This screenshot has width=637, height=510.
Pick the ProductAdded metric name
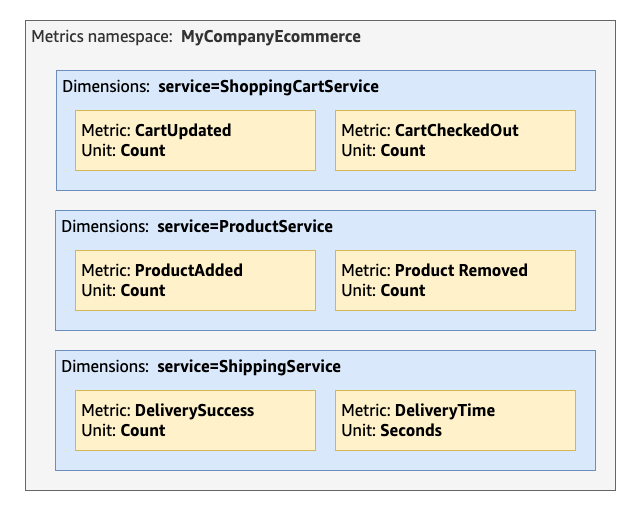point(189,271)
